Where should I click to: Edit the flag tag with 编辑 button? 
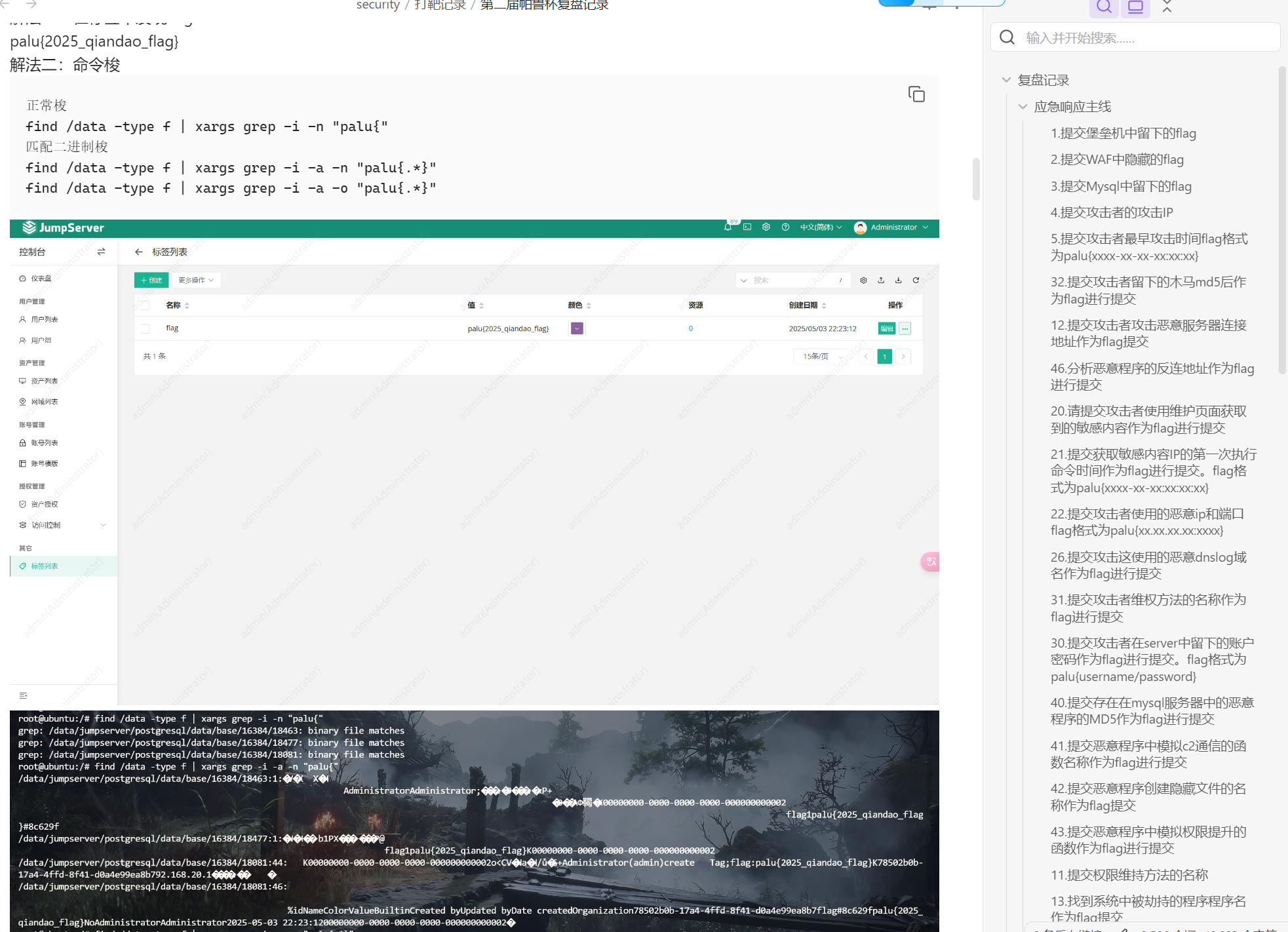click(886, 328)
